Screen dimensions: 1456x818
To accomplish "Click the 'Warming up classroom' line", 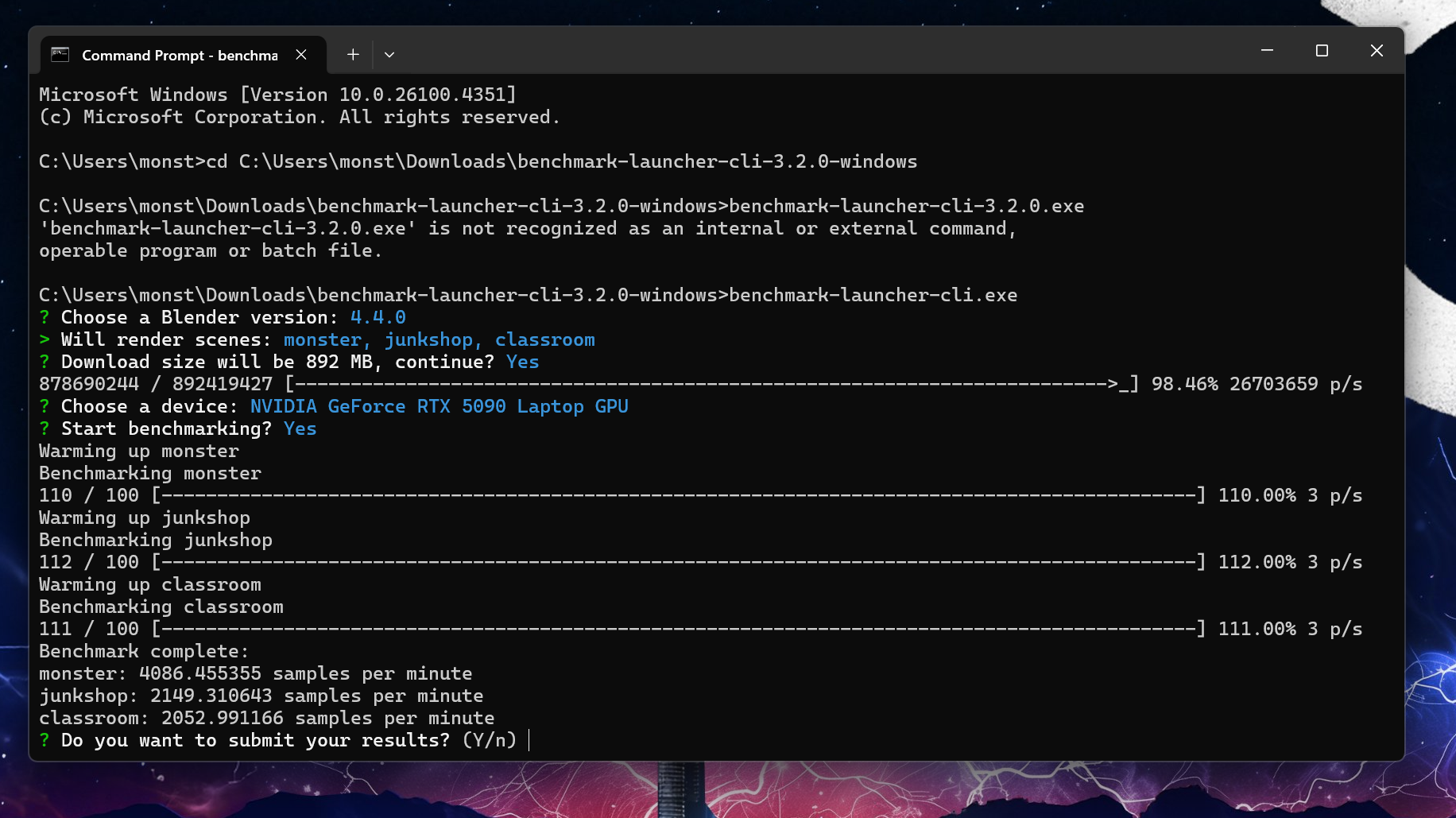I will tap(150, 584).
